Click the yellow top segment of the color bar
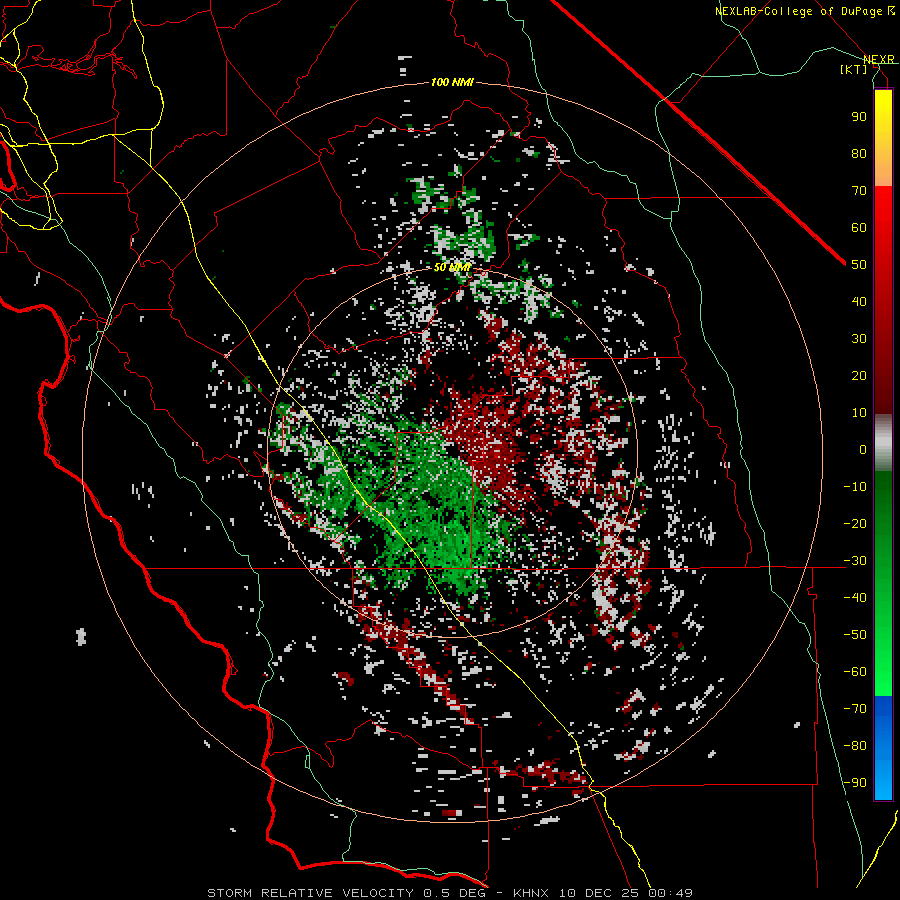The height and width of the screenshot is (900, 900). (x=883, y=138)
